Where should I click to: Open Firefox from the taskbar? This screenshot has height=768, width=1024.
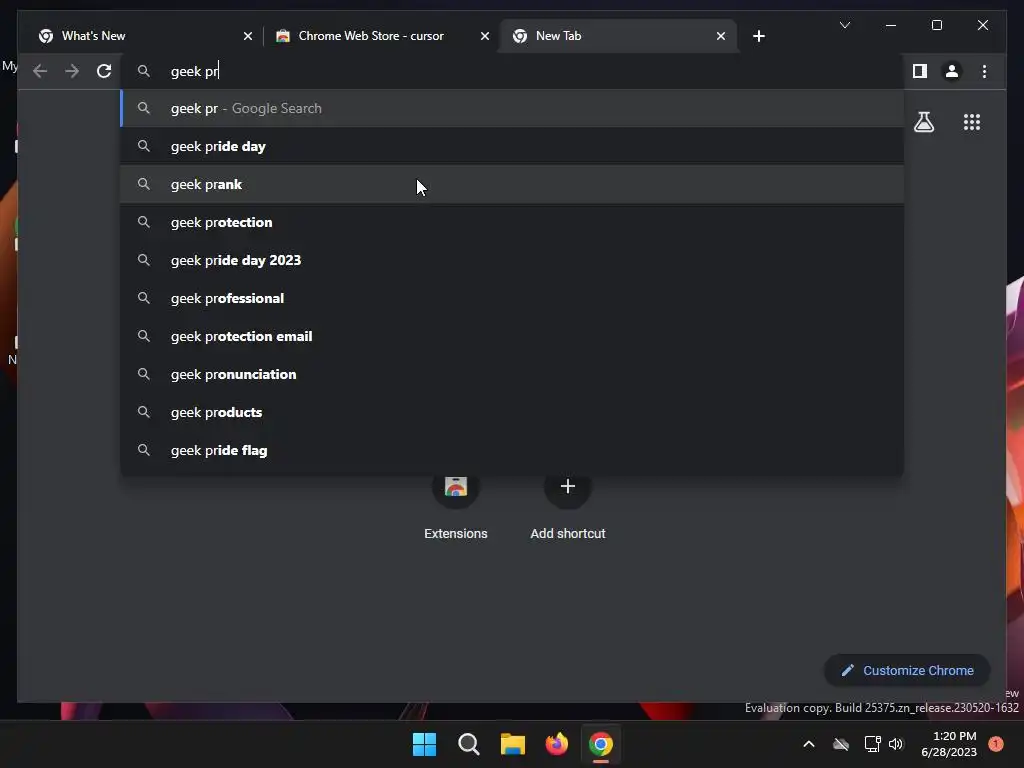(x=556, y=744)
